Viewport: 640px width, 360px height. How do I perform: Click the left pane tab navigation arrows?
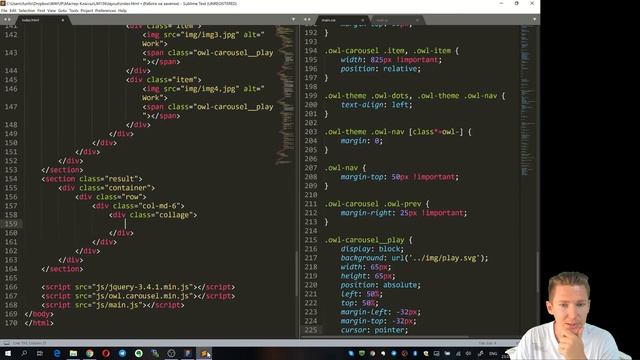pyautogui.click(x=7, y=20)
